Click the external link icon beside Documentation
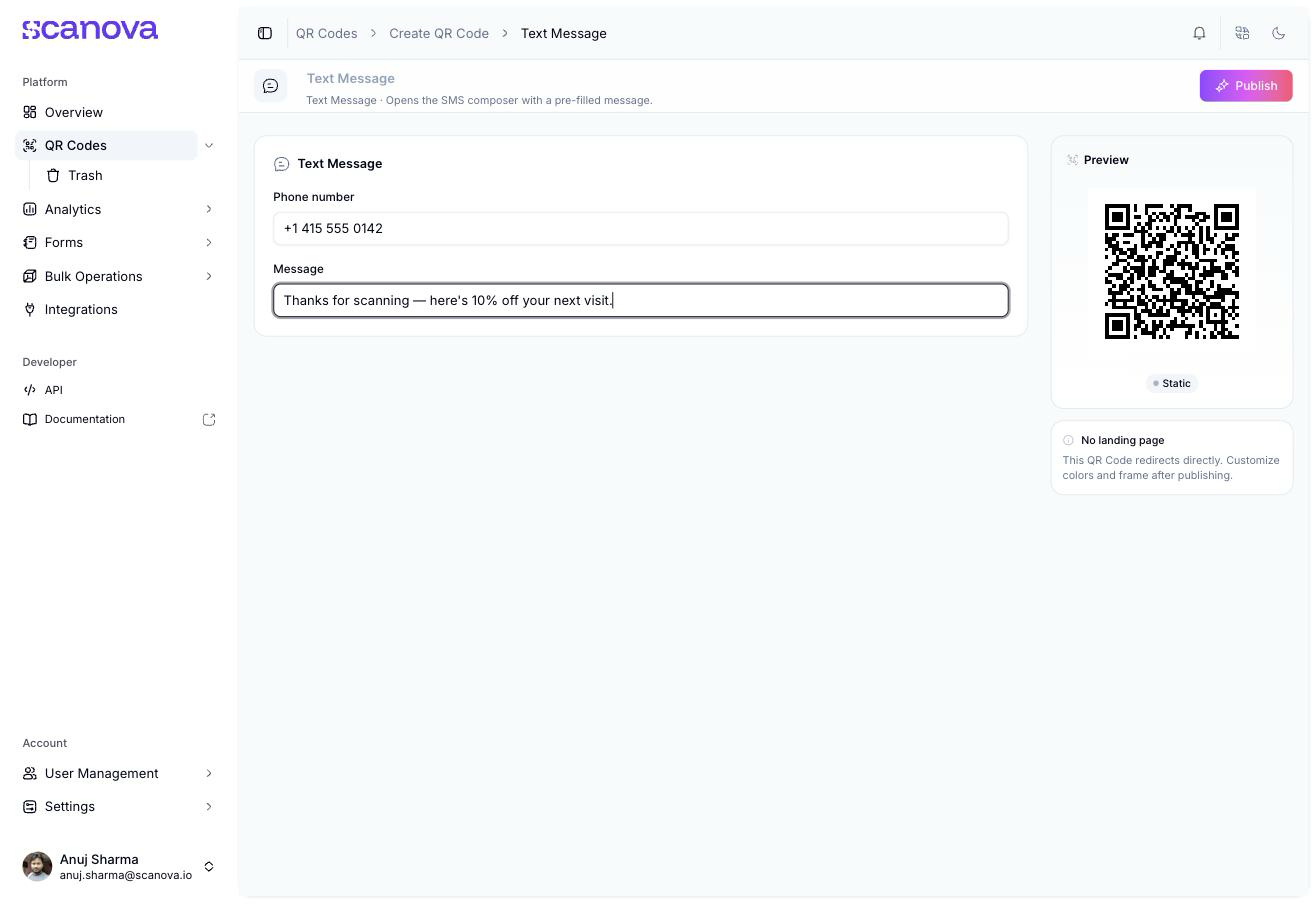The image size is (1316, 904). [x=209, y=419]
